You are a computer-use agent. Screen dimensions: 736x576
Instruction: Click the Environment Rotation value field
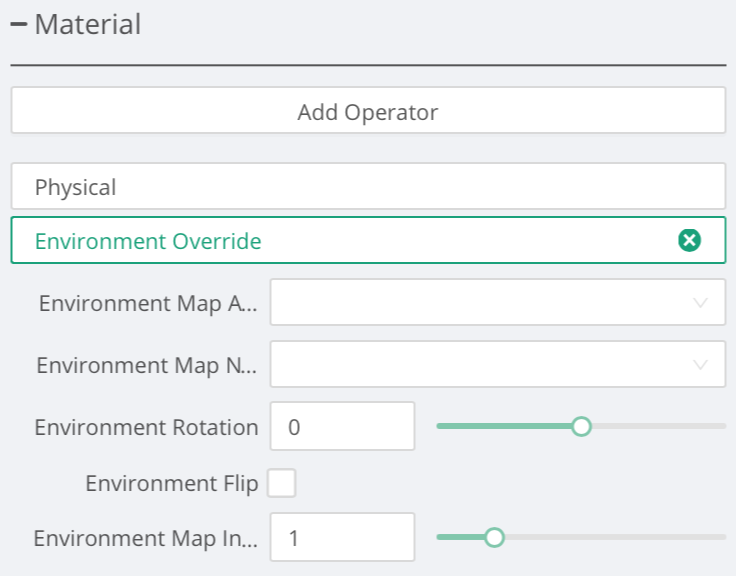(x=341, y=427)
